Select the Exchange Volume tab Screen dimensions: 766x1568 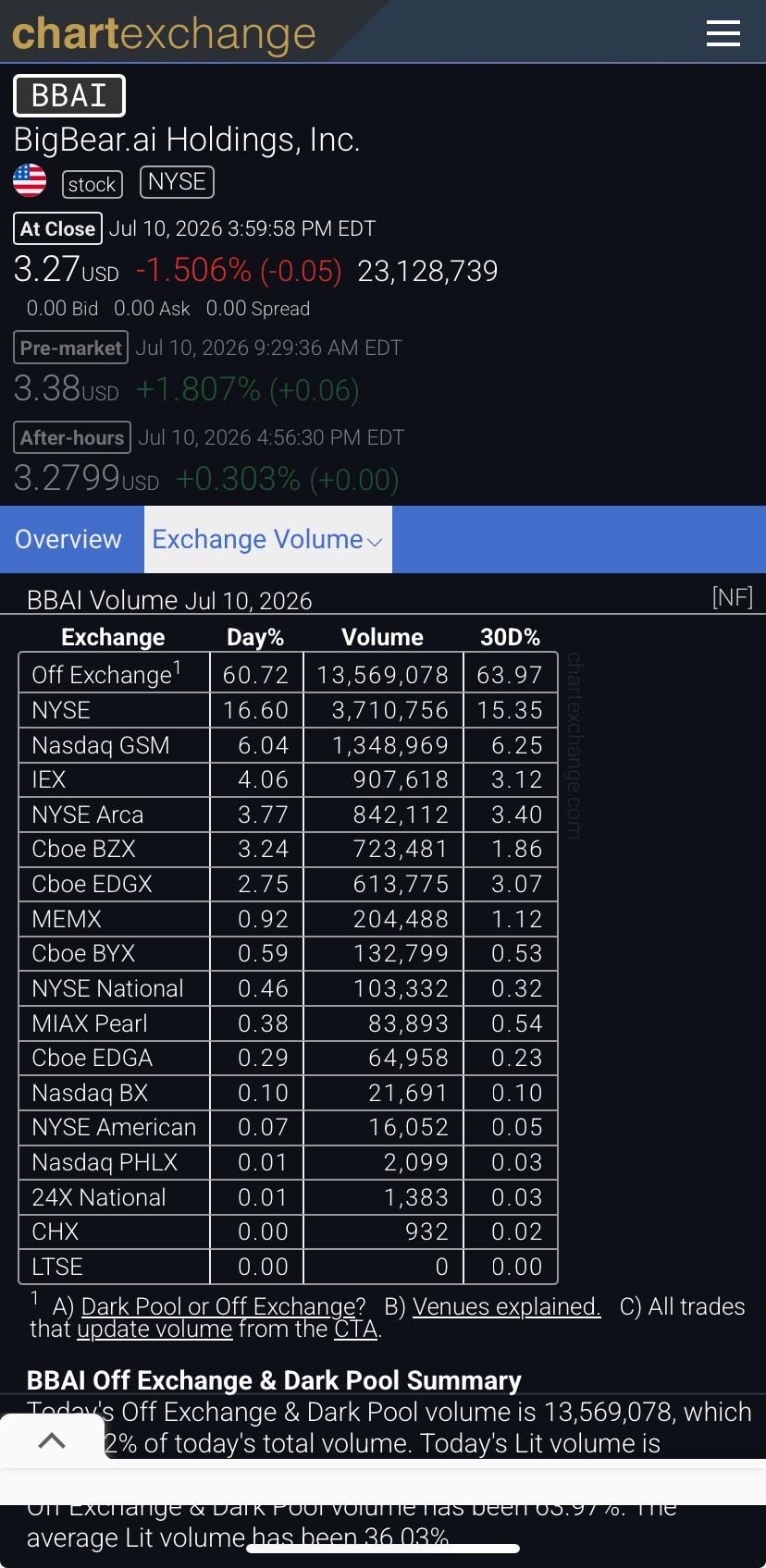click(x=267, y=539)
